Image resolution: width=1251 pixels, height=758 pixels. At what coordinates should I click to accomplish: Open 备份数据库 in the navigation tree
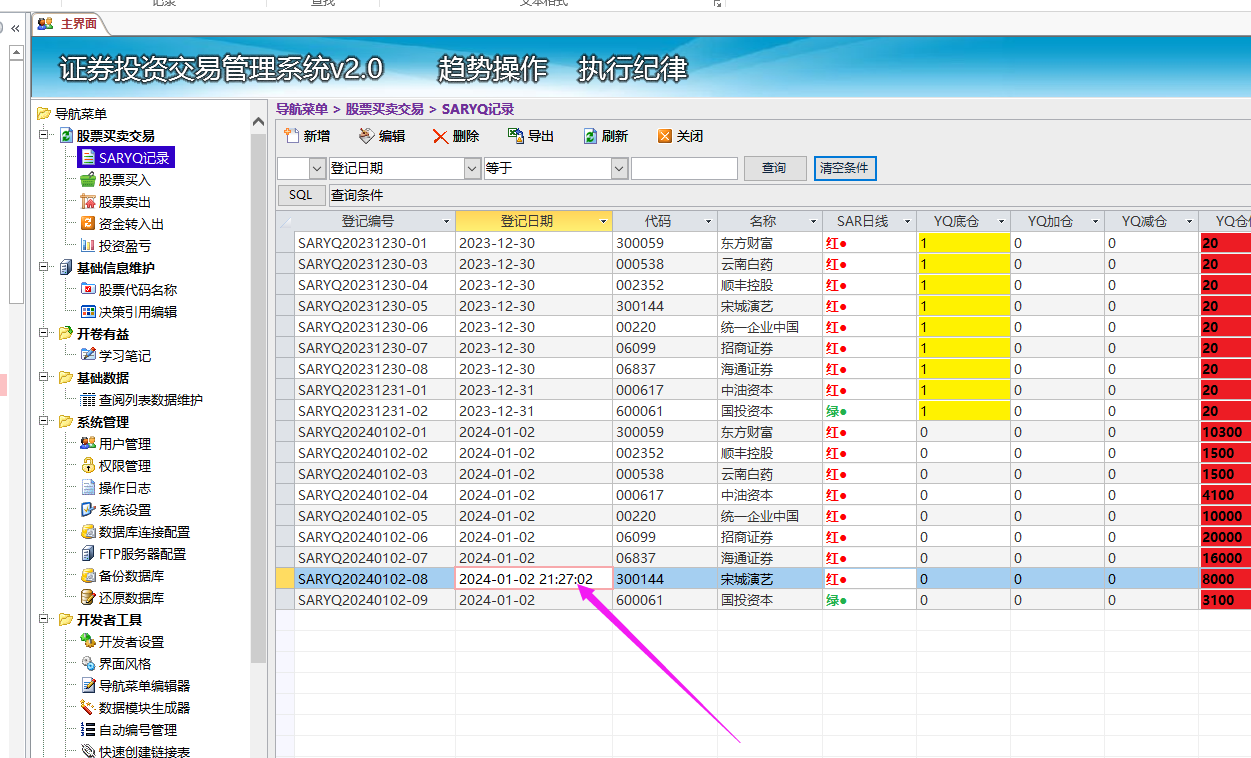[131, 576]
